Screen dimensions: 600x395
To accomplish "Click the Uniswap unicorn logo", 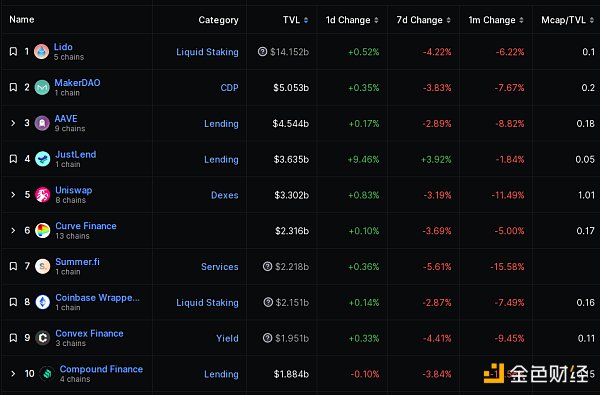I will [x=42, y=195].
